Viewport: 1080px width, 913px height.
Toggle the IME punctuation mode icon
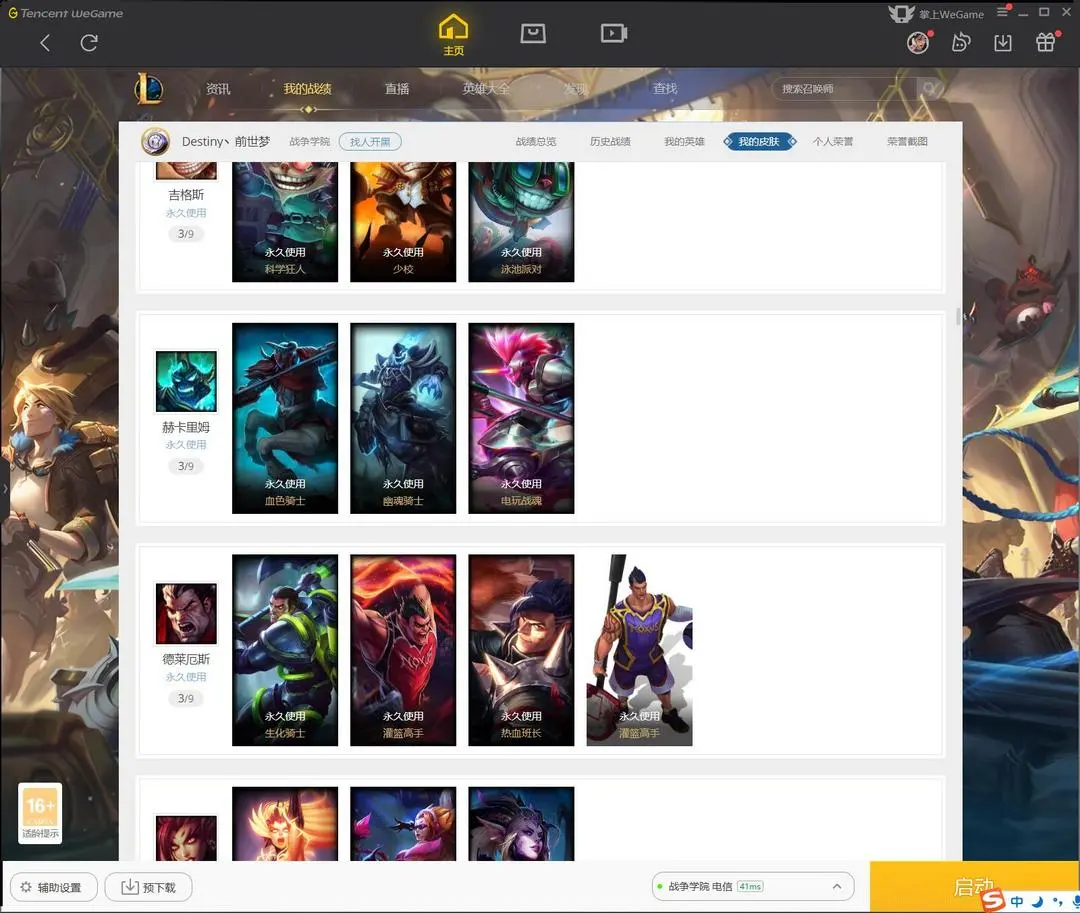point(1057,901)
